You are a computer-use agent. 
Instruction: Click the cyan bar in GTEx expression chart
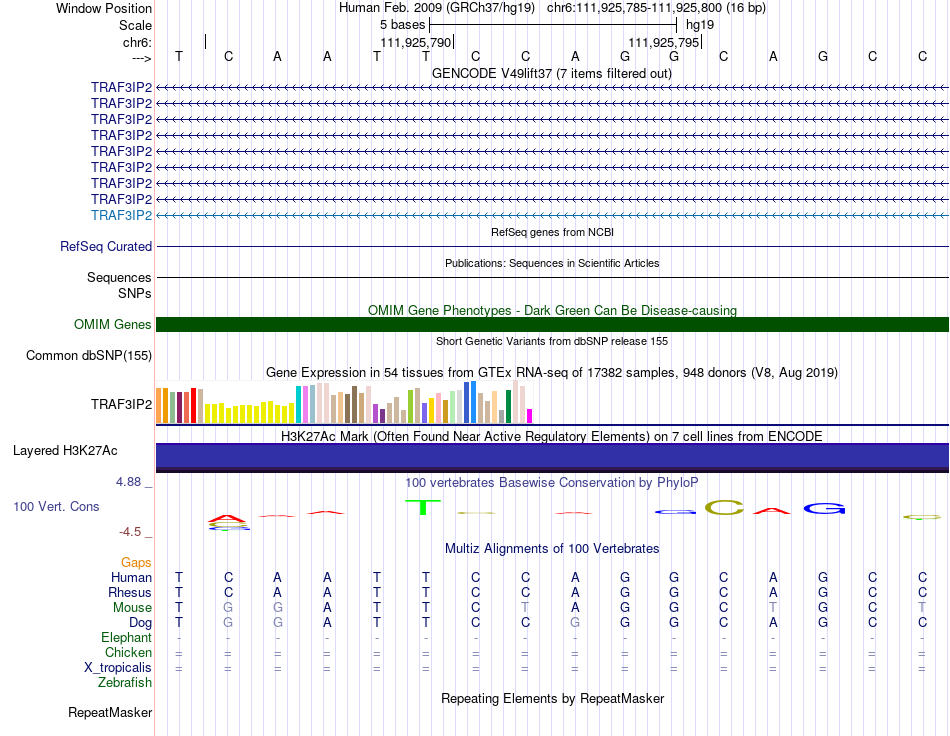click(x=298, y=404)
